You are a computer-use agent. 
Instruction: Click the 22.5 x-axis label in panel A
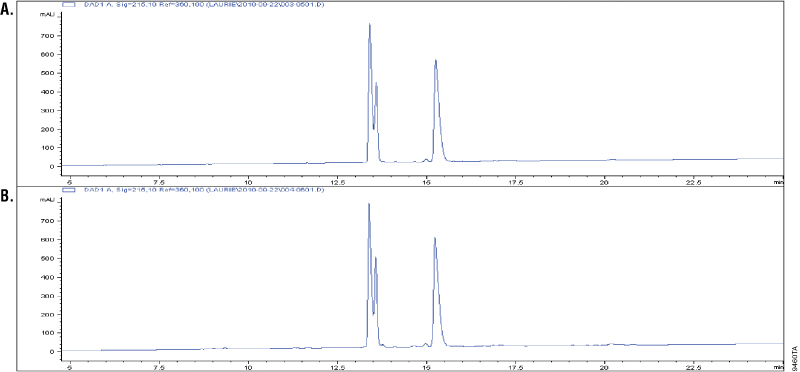click(x=693, y=181)
